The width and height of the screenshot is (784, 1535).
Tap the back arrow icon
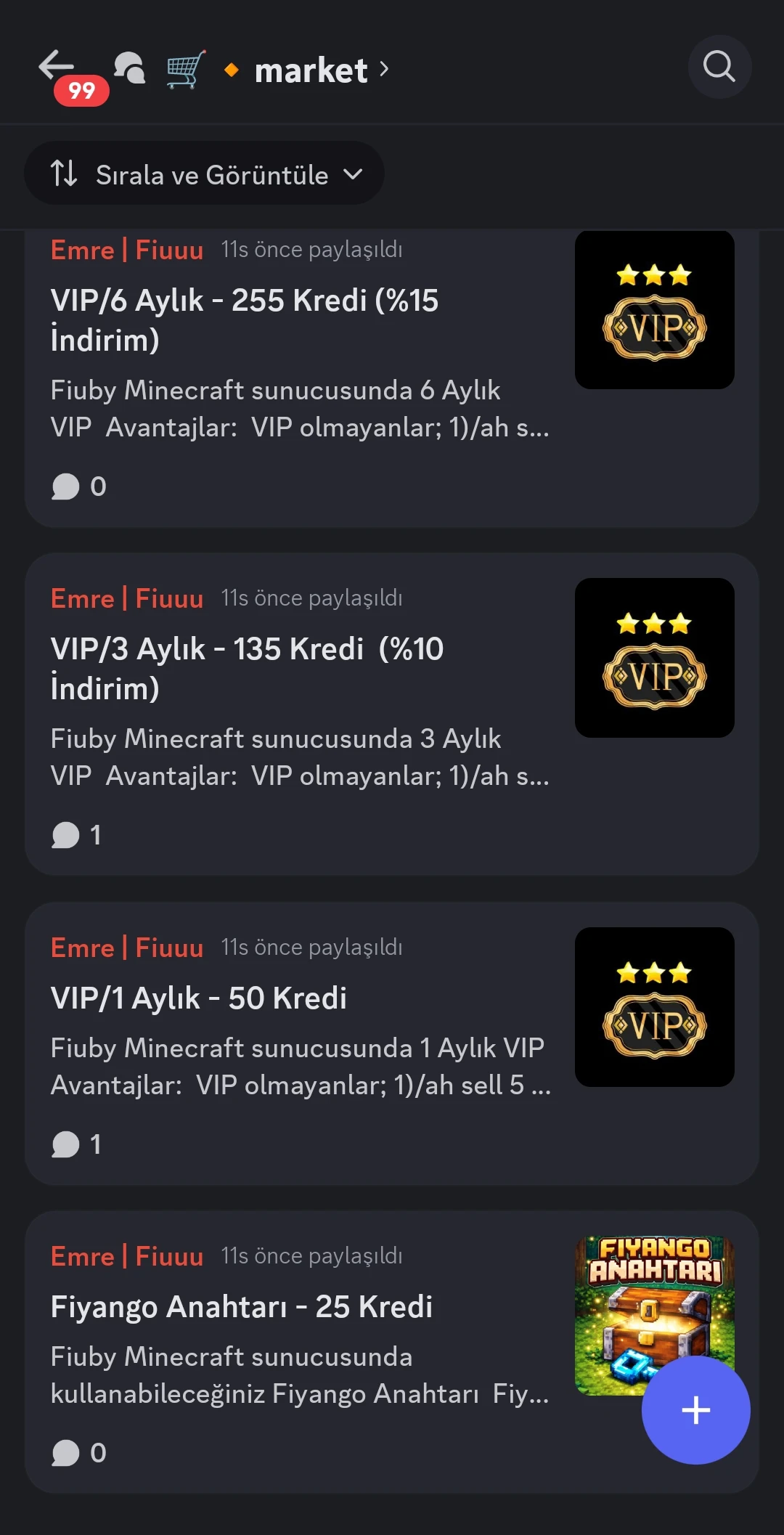pos(57,67)
